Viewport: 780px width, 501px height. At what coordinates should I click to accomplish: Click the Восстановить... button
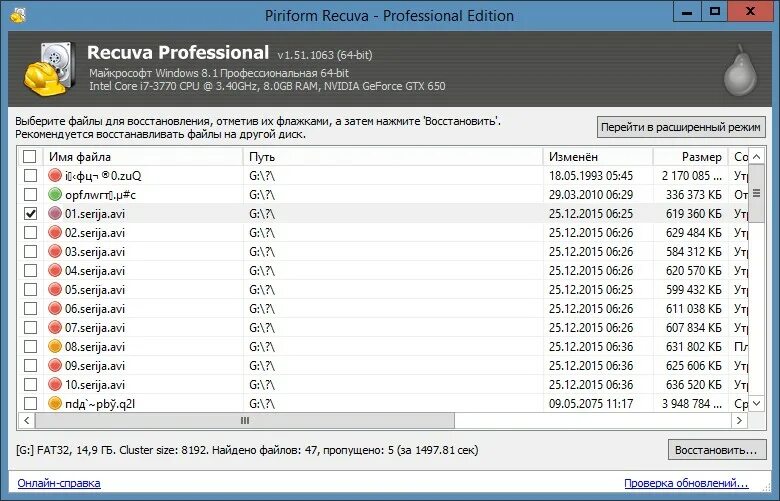[x=716, y=450]
